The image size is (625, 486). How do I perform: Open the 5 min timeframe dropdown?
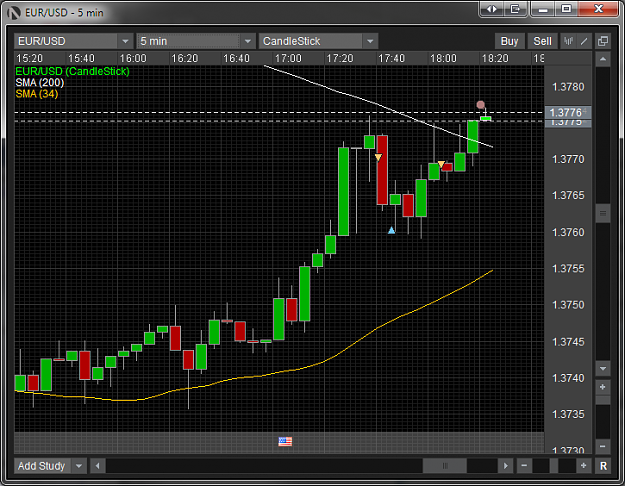tap(248, 41)
